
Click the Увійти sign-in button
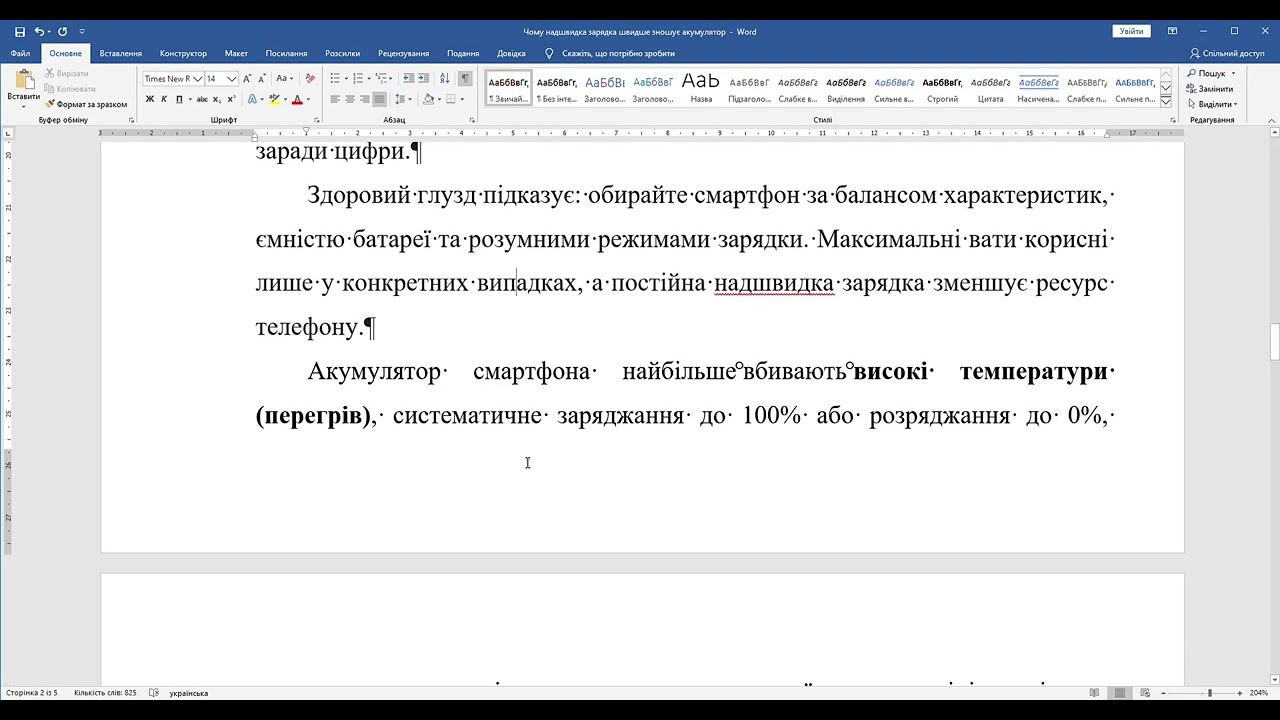point(1131,32)
